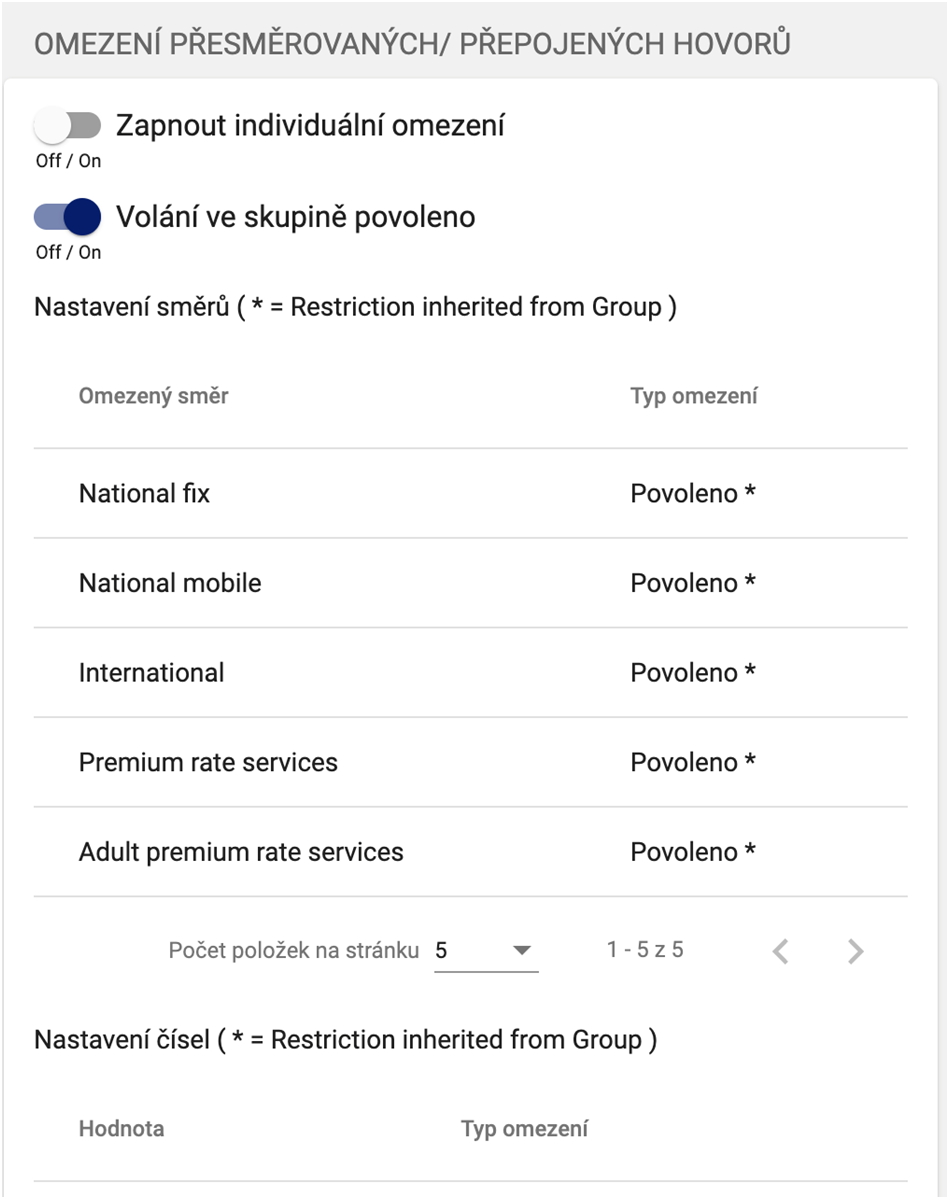This screenshot has height=1199, width=949.
Task: Click Typ omezení header in numbers table
Action: (524, 1129)
